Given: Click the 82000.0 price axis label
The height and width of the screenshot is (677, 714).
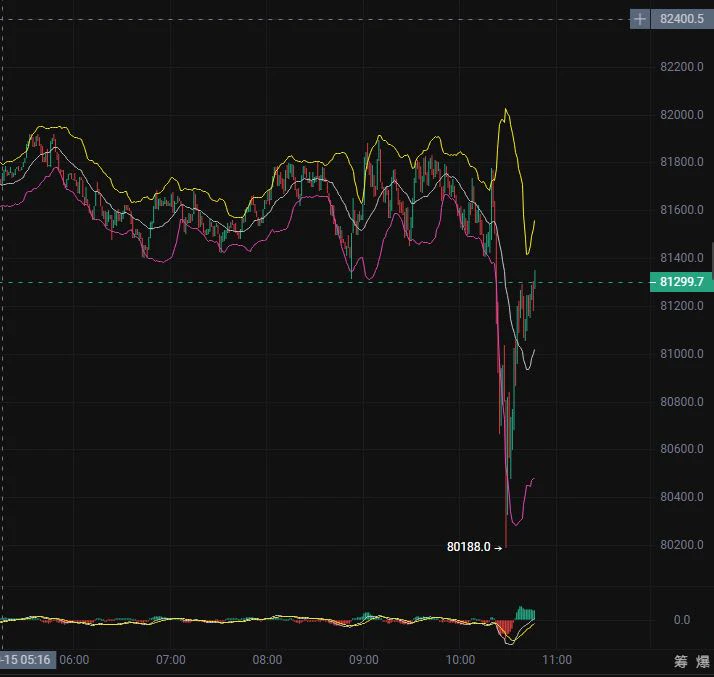Looking at the screenshot, I should (x=682, y=115).
